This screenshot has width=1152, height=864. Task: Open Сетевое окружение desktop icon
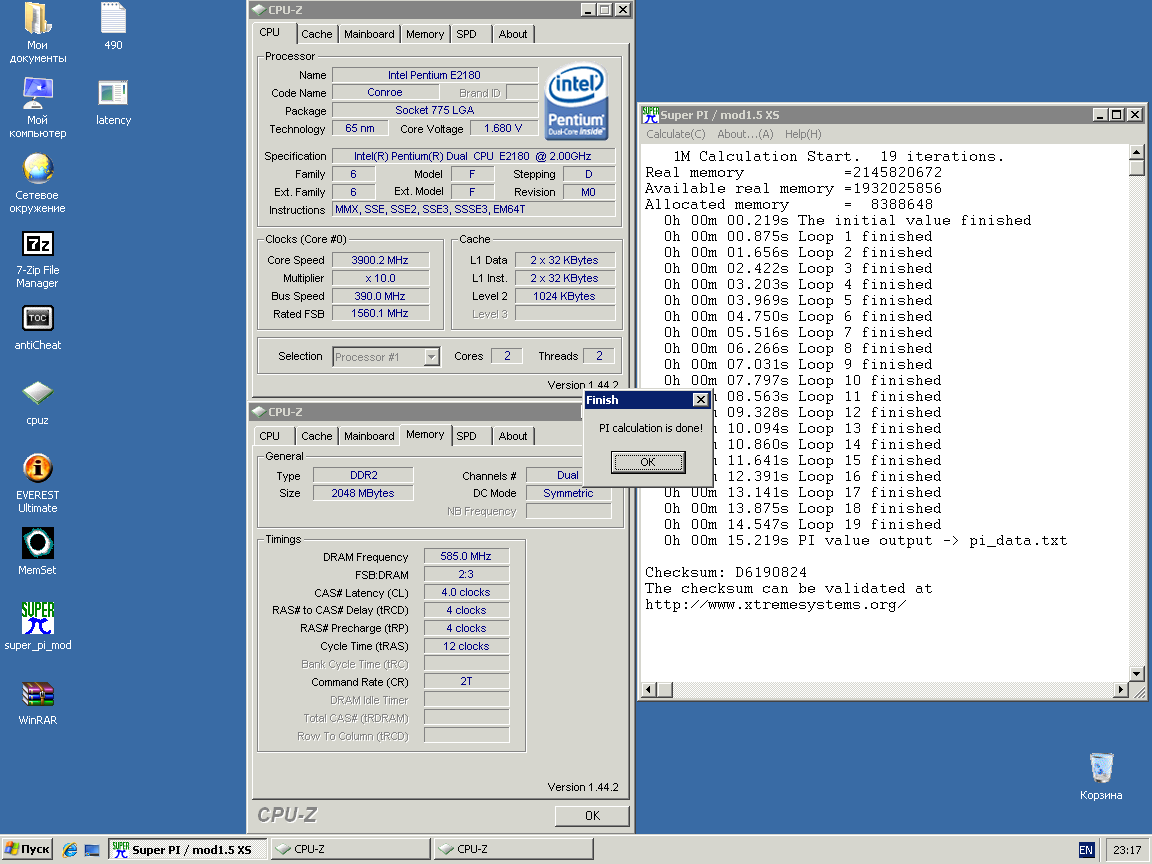[x=37, y=182]
